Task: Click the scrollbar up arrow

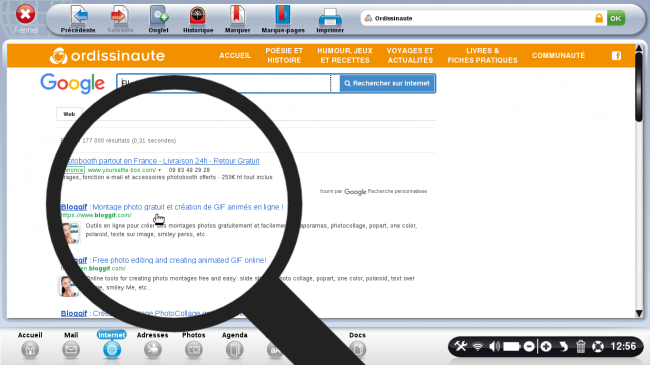Action: click(639, 49)
